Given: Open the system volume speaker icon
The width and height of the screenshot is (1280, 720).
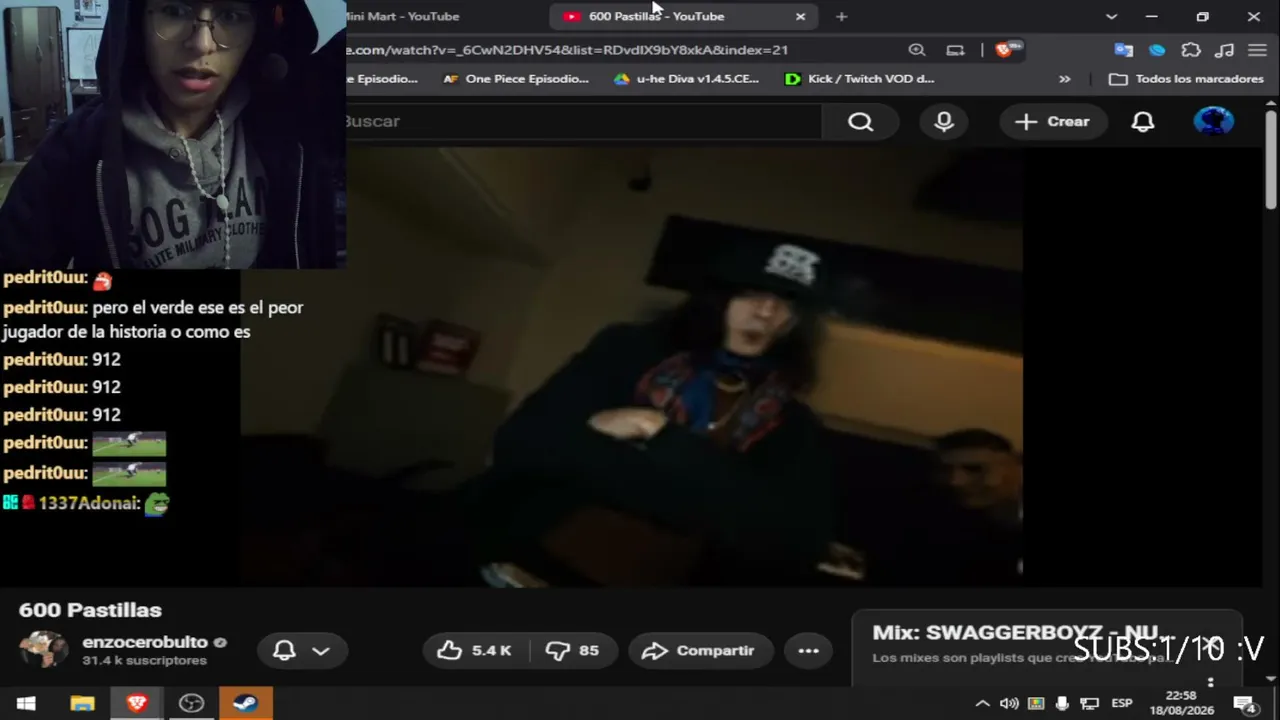Looking at the screenshot, I should pos(1009,703).
